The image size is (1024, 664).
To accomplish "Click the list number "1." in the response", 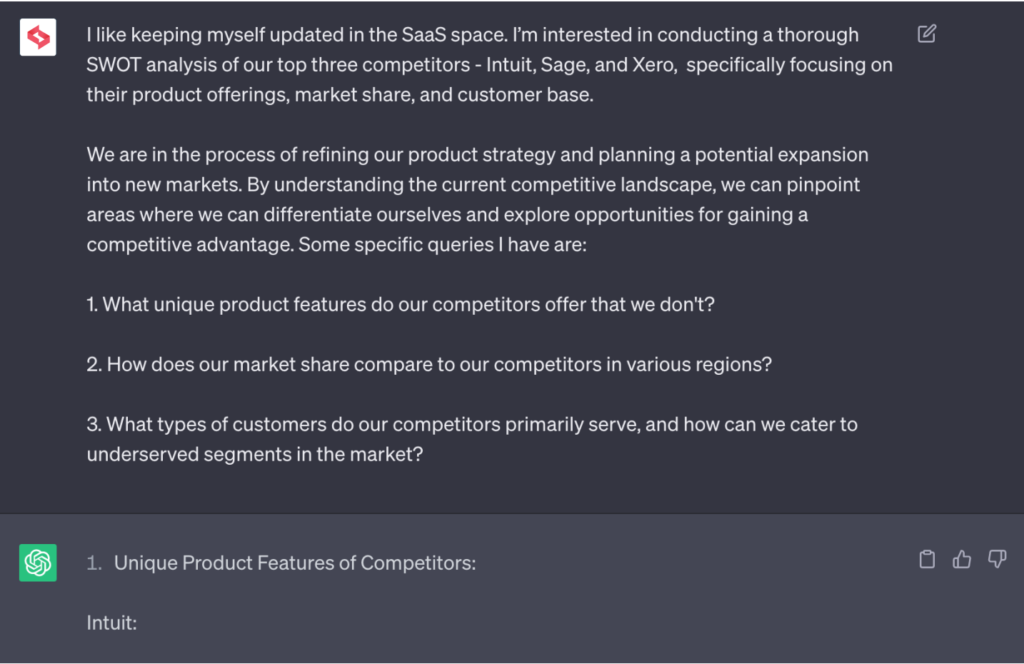I will [x=94, y=563].
